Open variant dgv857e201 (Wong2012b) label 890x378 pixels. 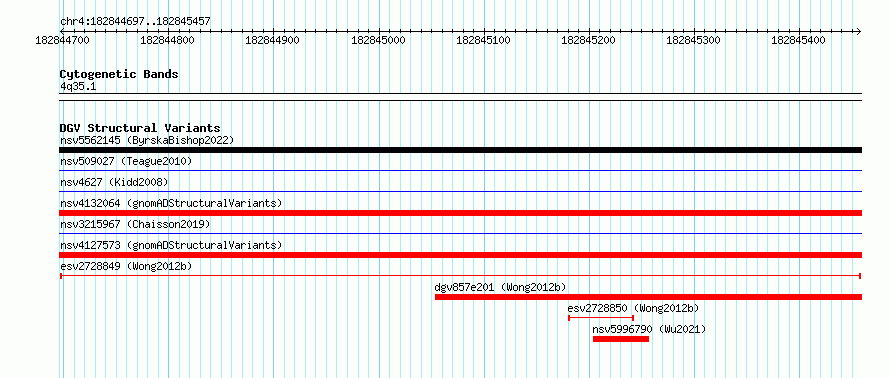501,287
